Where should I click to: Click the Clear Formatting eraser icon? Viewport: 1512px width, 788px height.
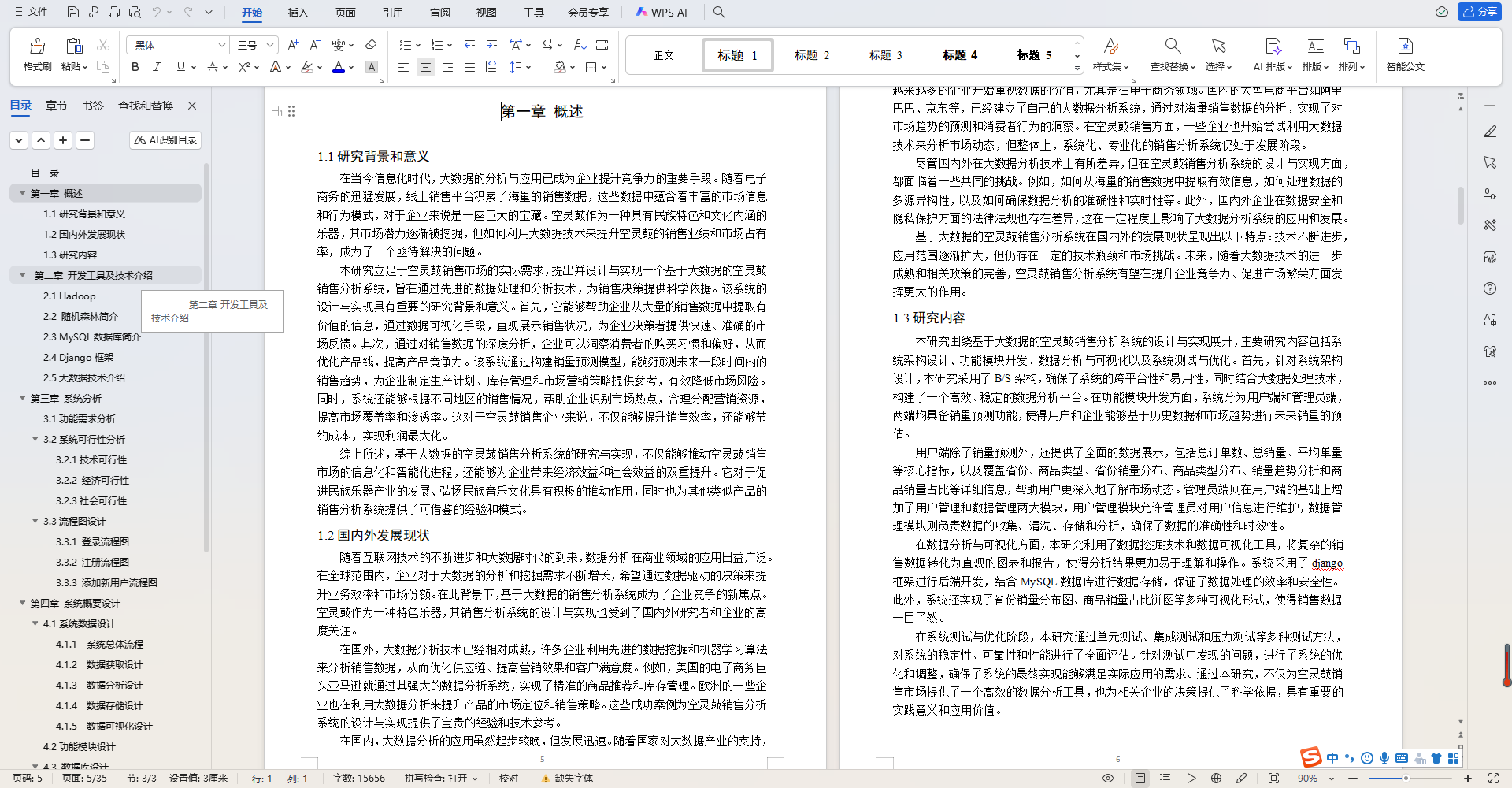click(372, 45)
